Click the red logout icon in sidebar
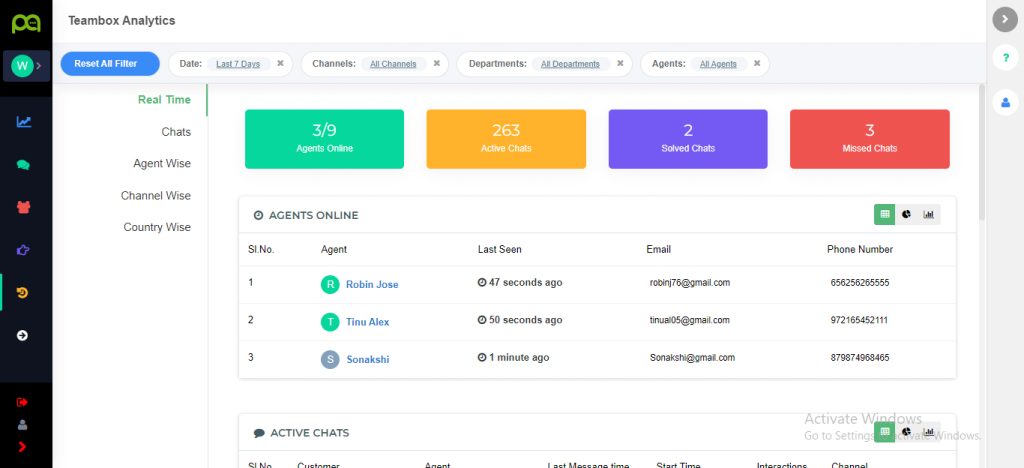This screenshot has height=468, width=1024. (x=22, y=402)
